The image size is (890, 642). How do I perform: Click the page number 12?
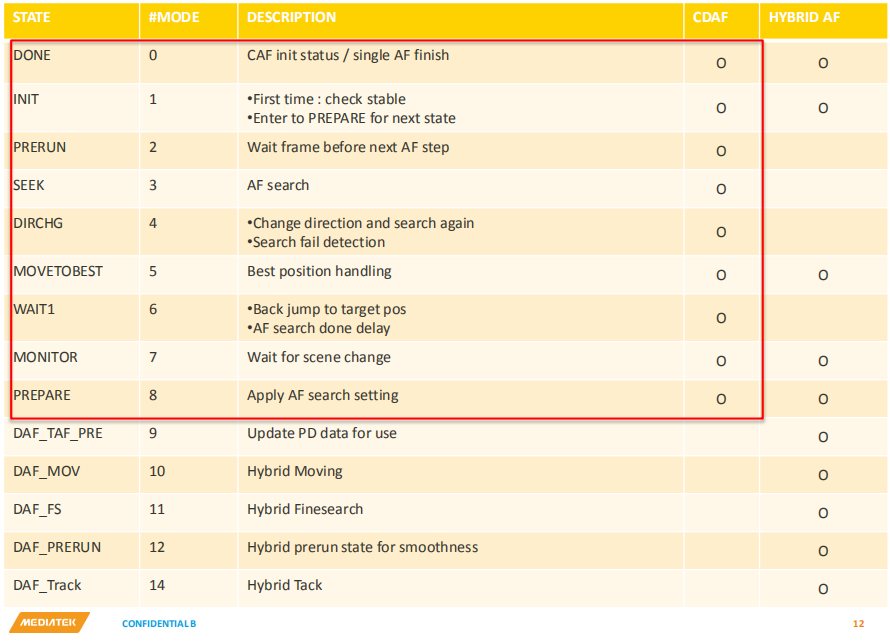858,624
